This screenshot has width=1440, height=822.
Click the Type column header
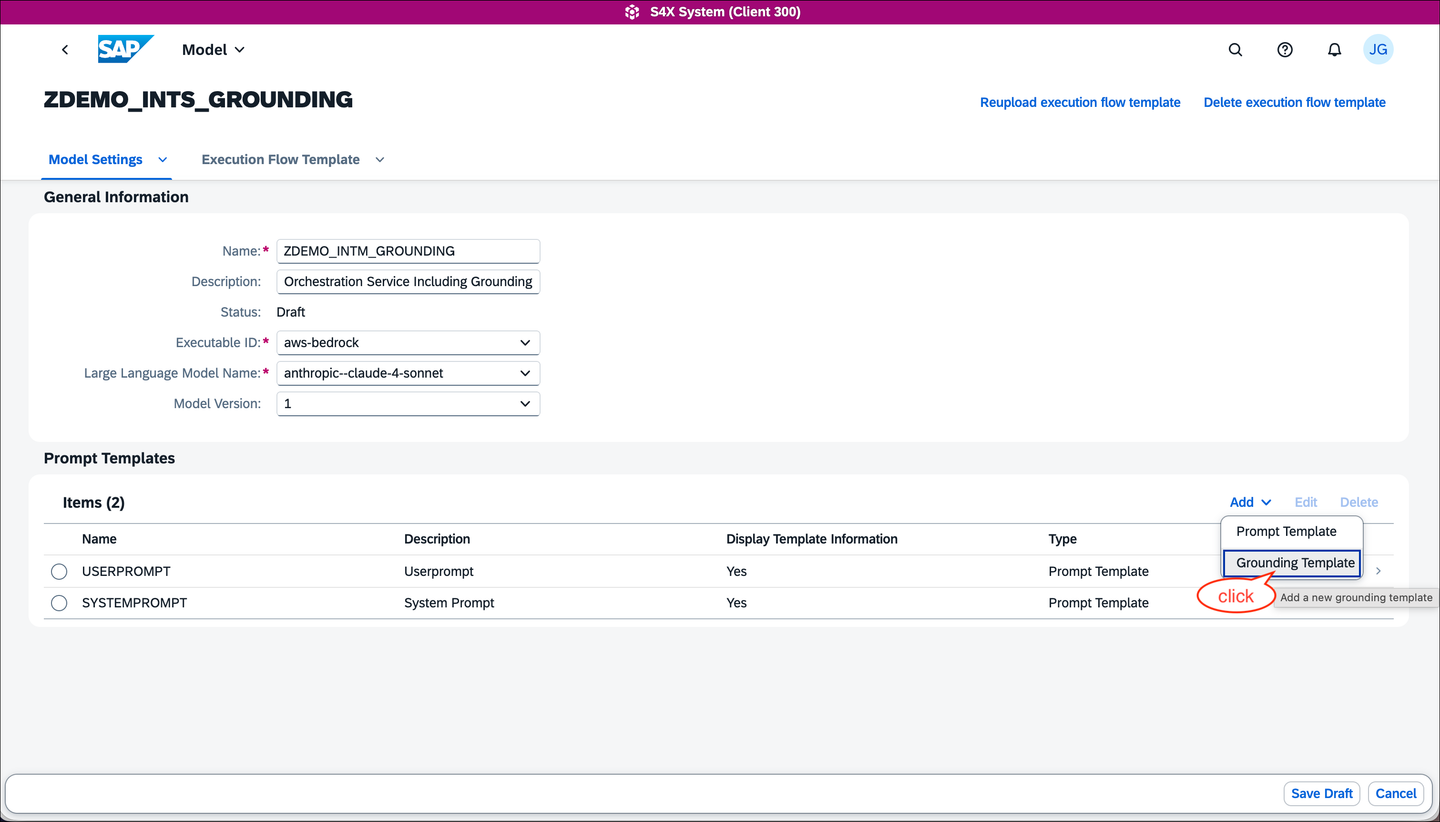[x=1063, y=539]
